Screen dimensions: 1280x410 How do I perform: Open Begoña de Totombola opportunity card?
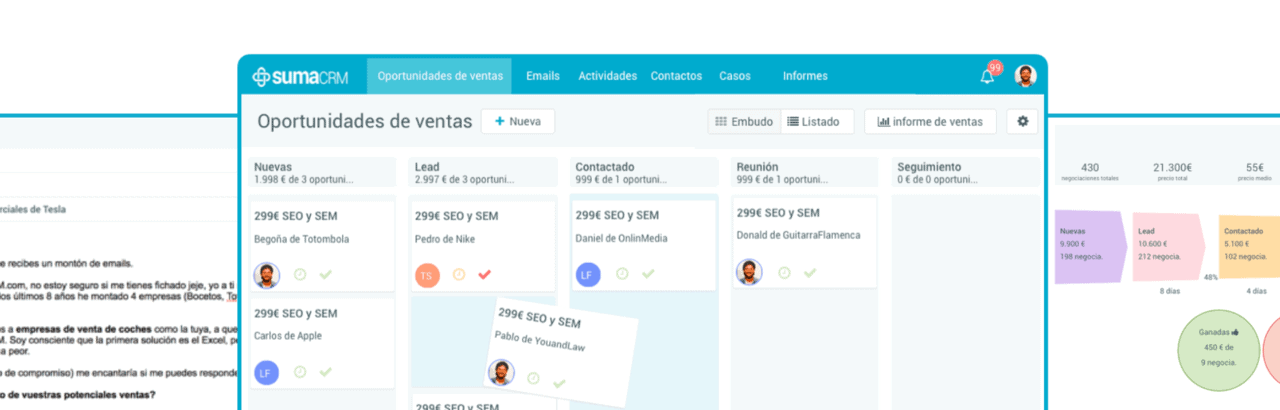tap(321, 245)
